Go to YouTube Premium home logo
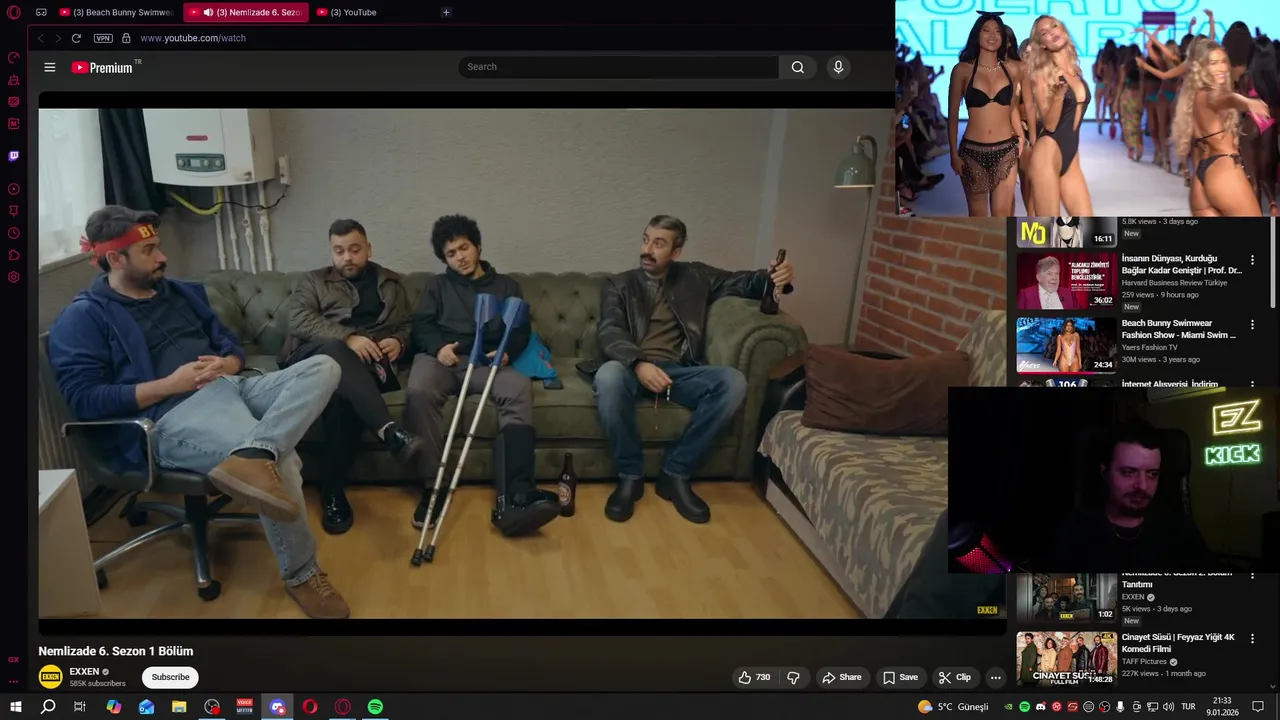This screenshot has height=720, width=1280. (105, 67)
